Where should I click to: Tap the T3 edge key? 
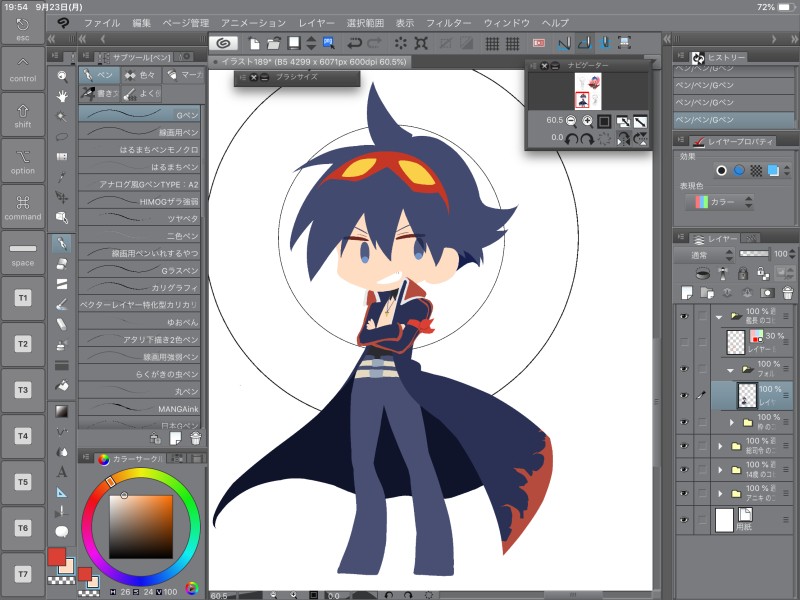(22, 390)
